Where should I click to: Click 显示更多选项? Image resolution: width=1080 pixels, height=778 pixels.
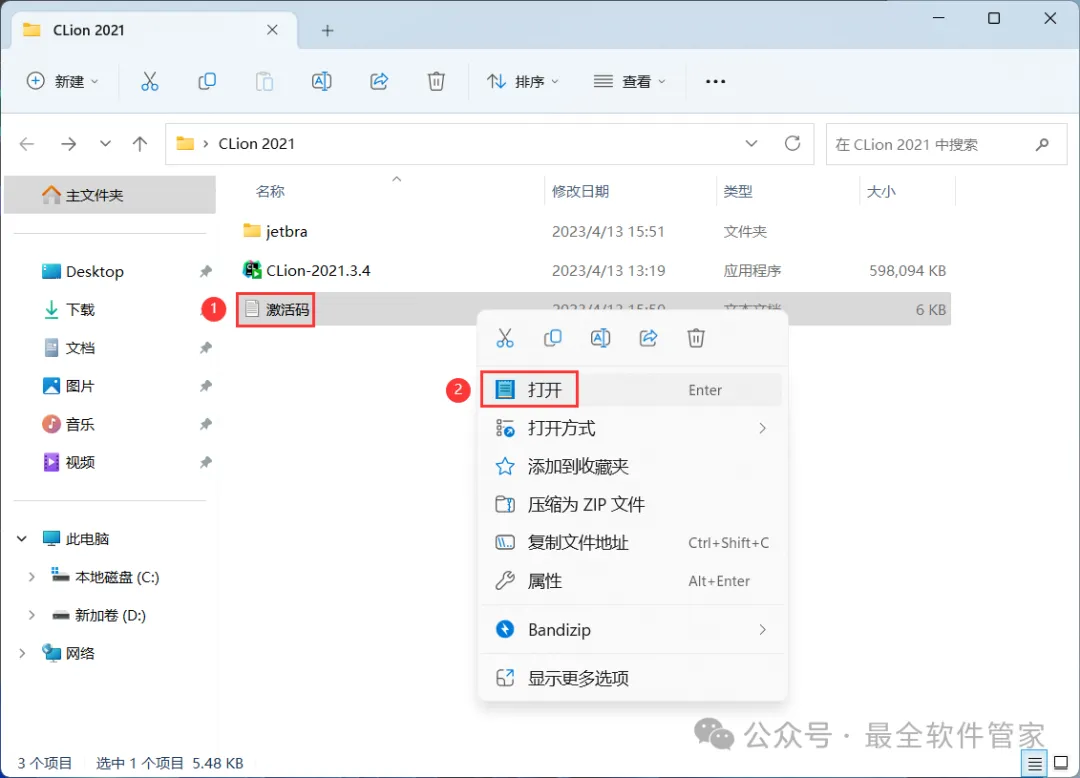[632, 678]
